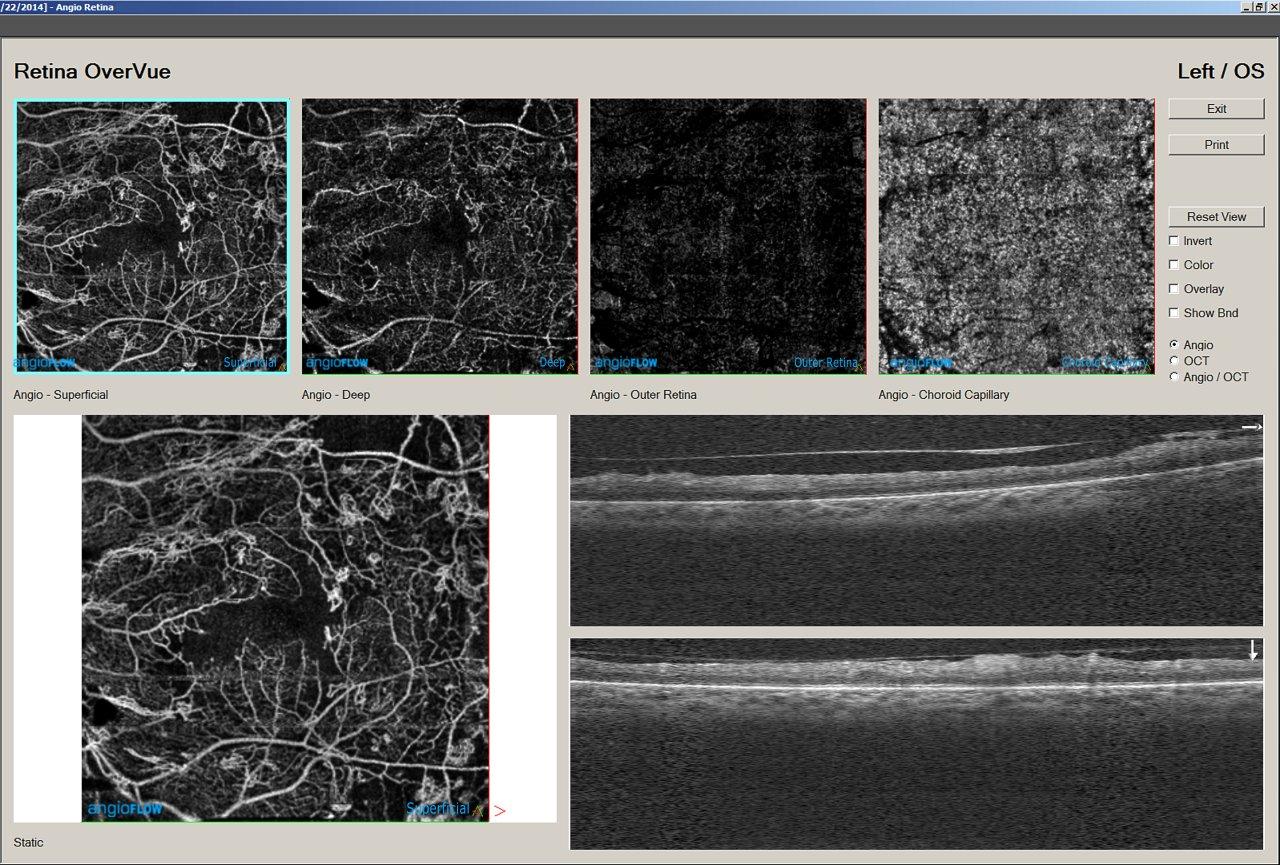Minimize the Angio Retina window
The height and width of the screenshot is (865, 1280).
point(1247,7)
